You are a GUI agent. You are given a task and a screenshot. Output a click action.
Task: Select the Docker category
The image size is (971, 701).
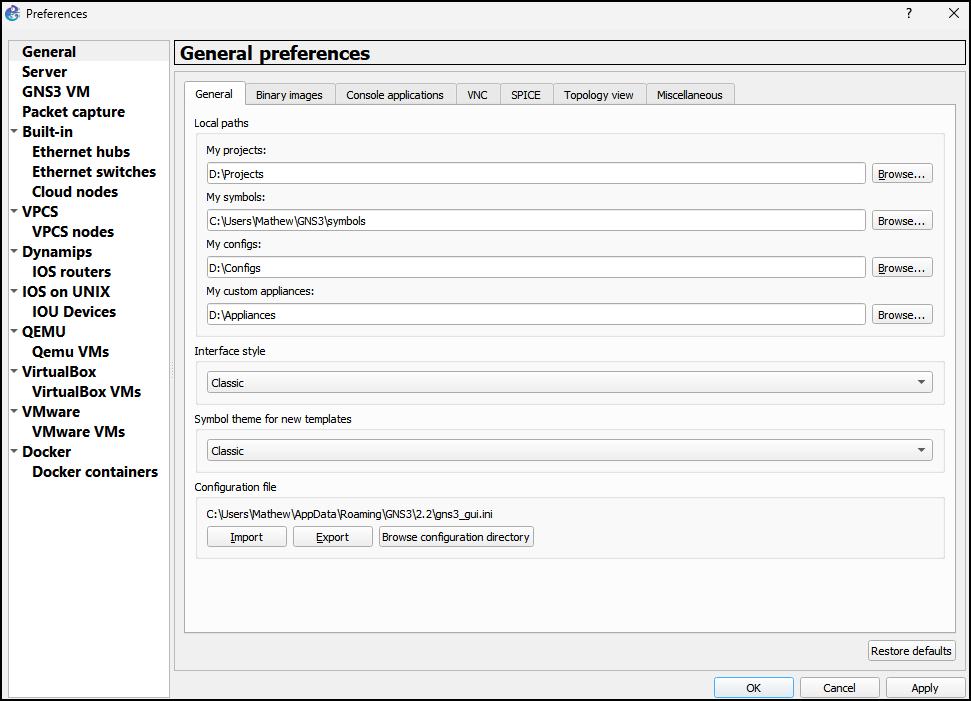point(46,451)
